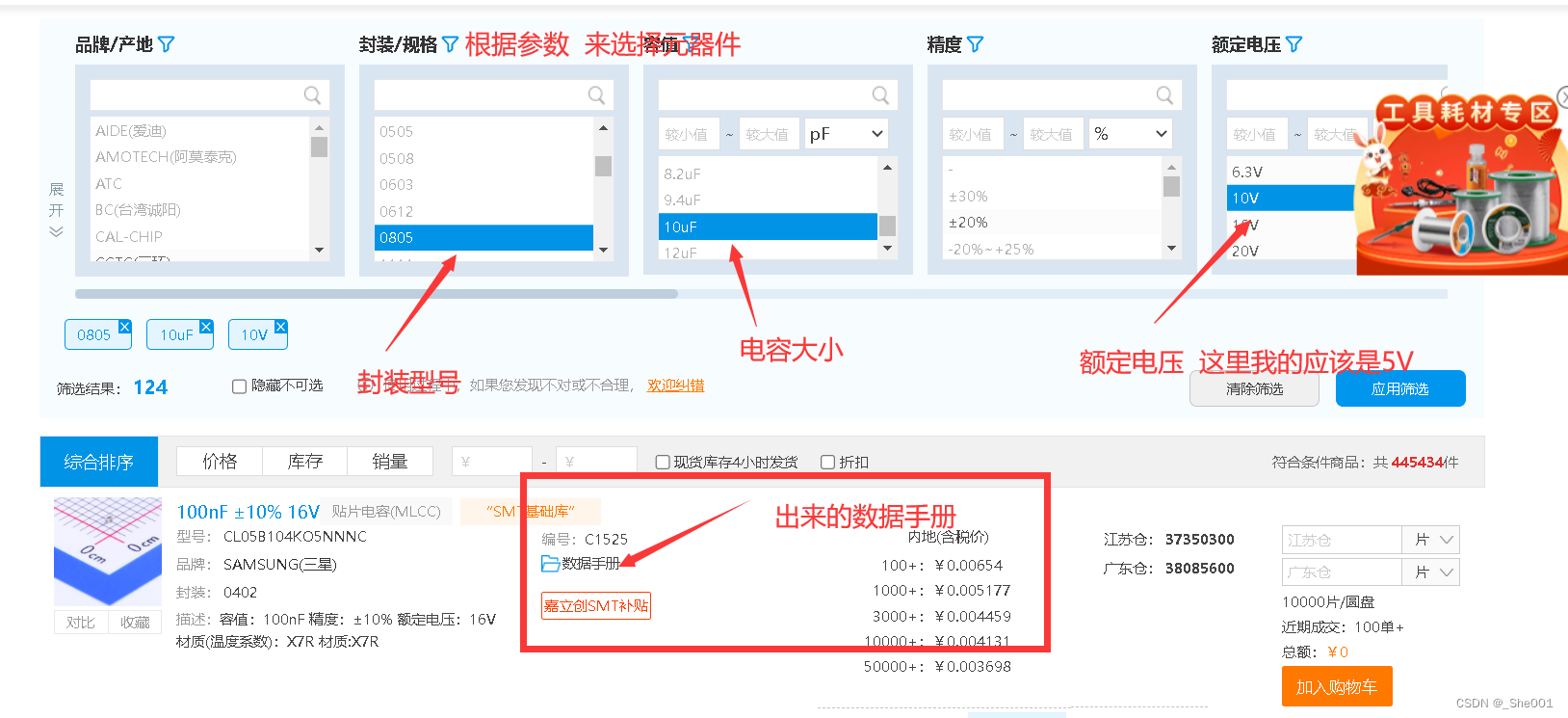Click the filter funnel icon beside 封装/规格
Viewport: 1568px width, 718px height.
point(450,44)
